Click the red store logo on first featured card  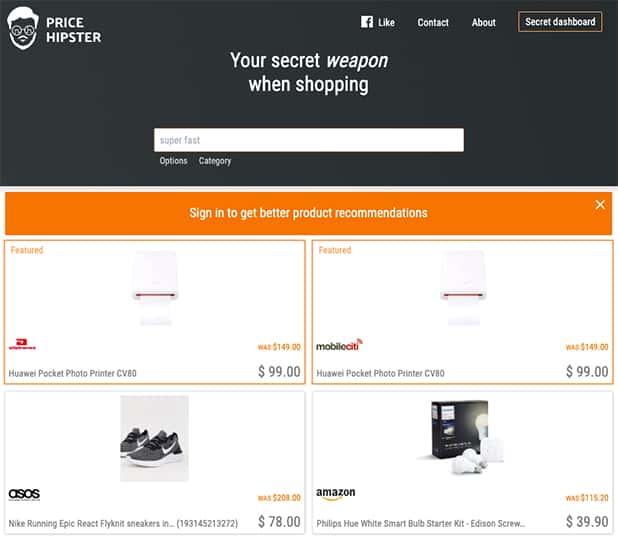[22, 347]
